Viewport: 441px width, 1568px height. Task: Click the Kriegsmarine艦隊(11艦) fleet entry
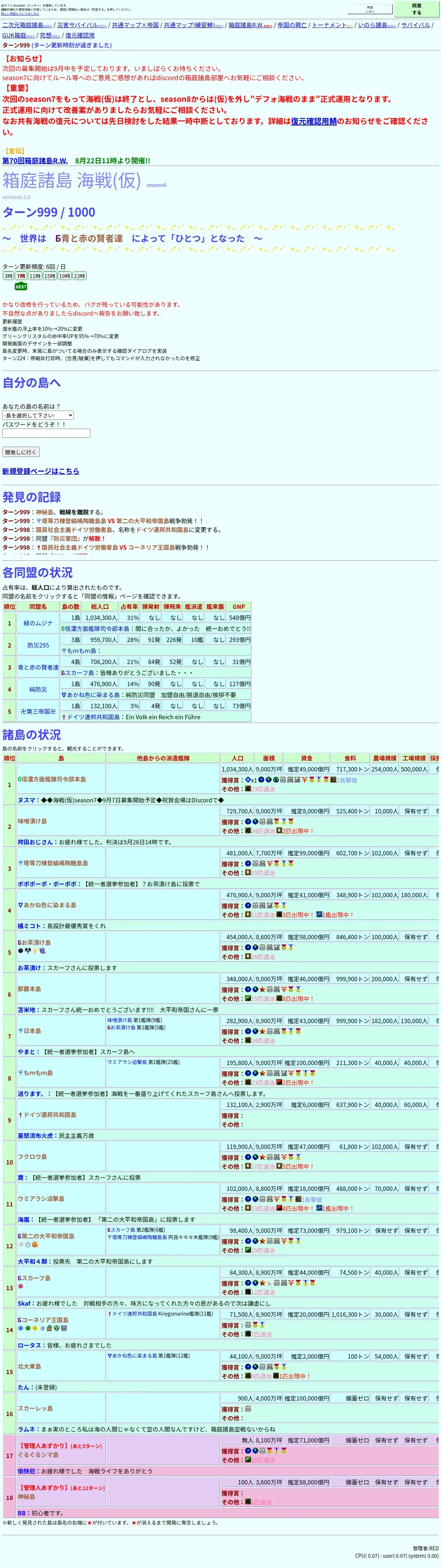pos(160,1314)
